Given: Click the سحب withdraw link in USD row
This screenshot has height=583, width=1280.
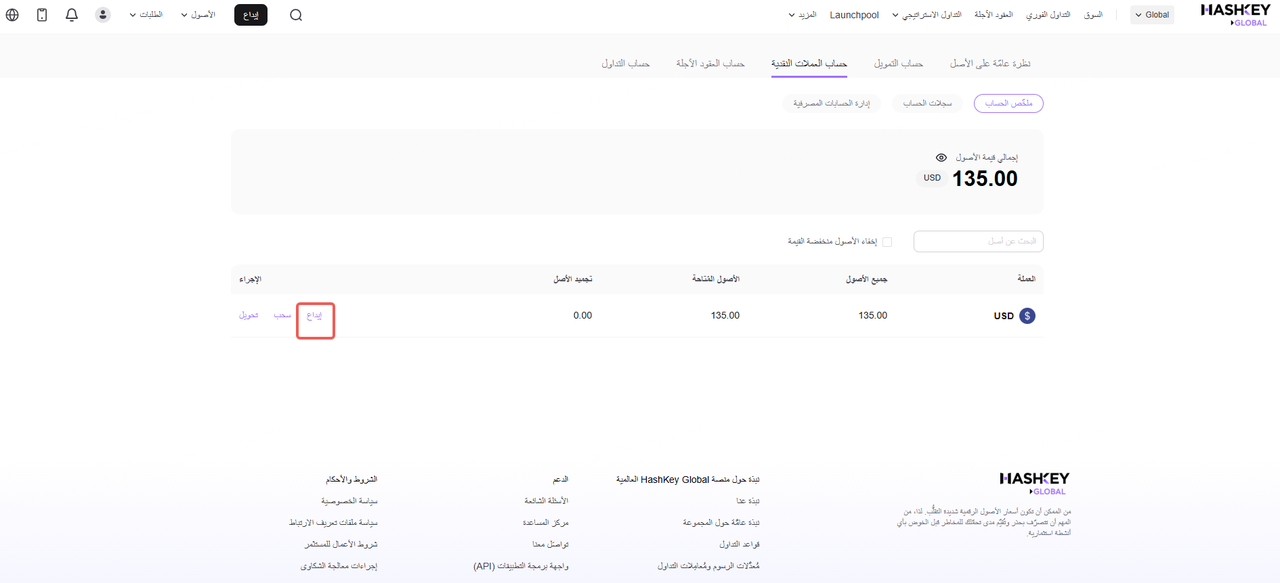Looking at the screenshot, I should (283, 315).
